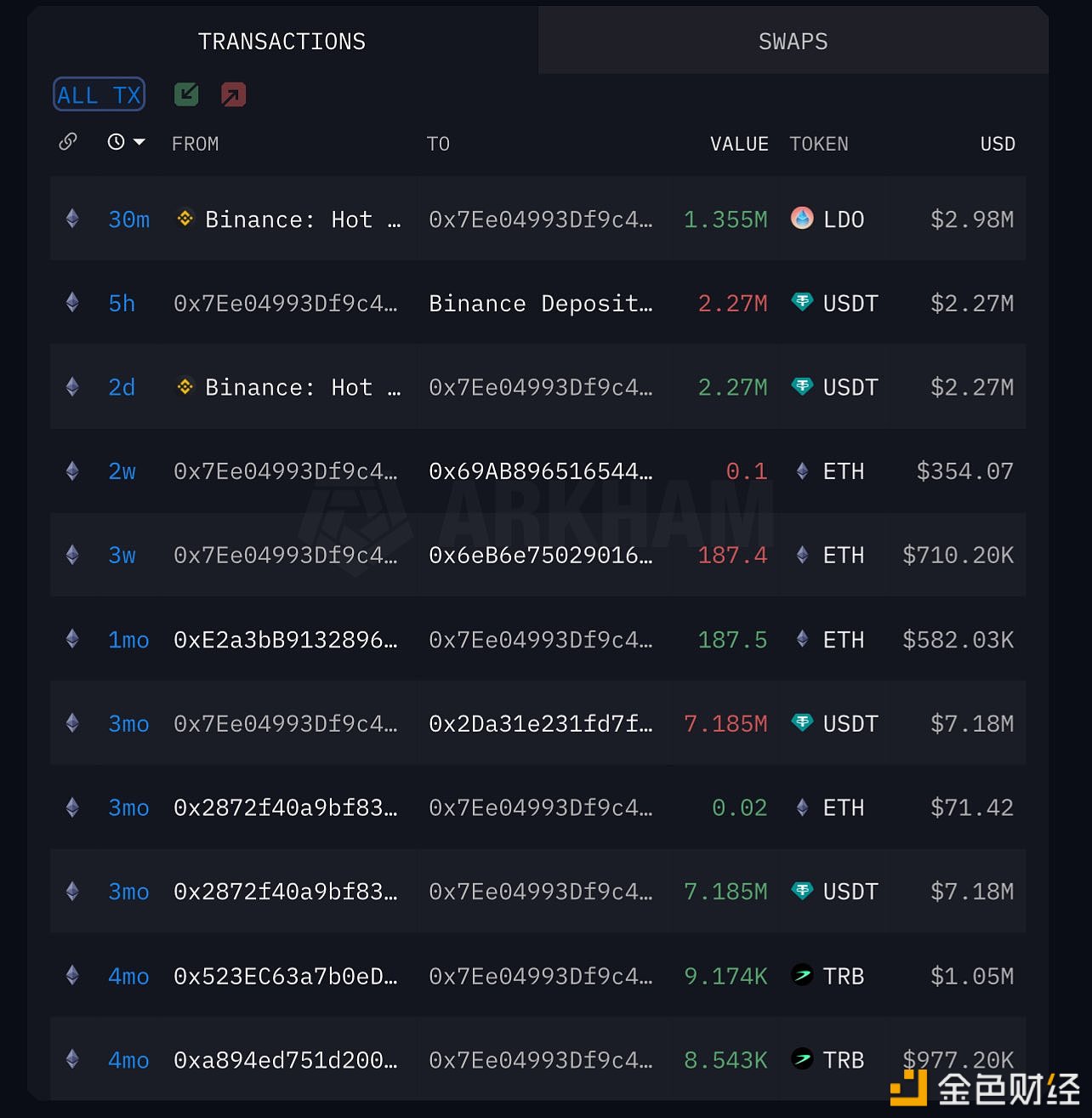The height and width of the screenshot is (1118, 1092).
Task: Open the 4mo link in 9.174K row
Action: tap(128, 976)
